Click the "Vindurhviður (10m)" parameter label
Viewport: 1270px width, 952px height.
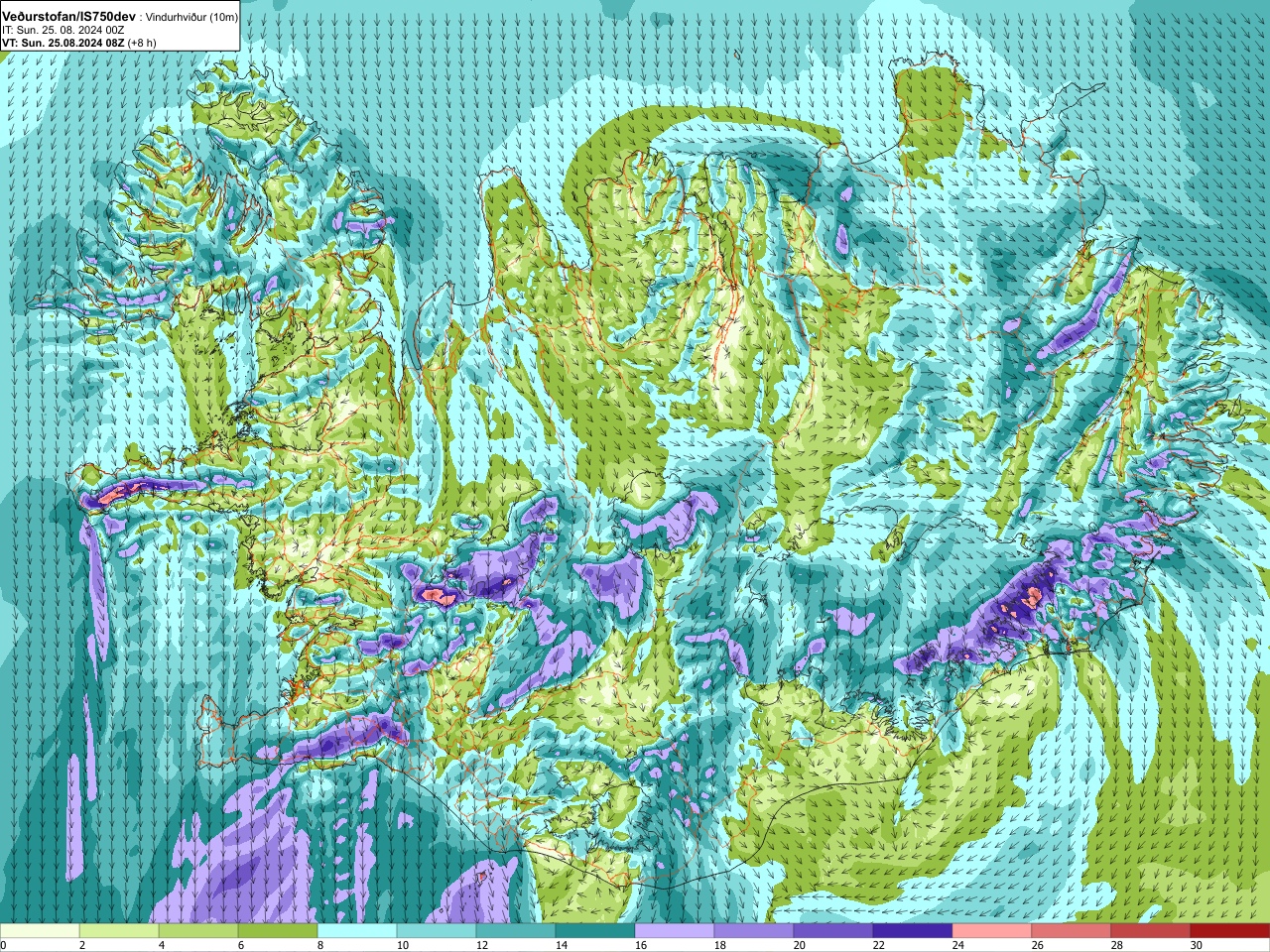tap(191, 18)
